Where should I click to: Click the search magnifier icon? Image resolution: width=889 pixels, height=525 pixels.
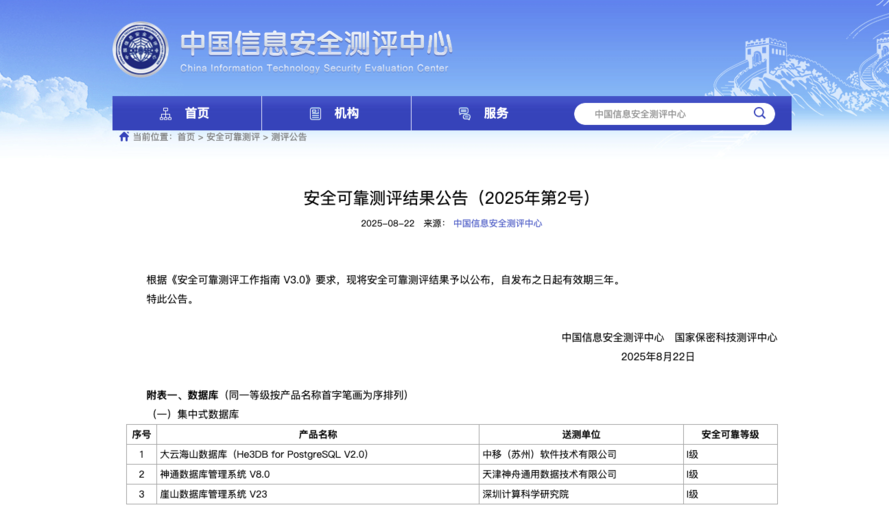759,113
